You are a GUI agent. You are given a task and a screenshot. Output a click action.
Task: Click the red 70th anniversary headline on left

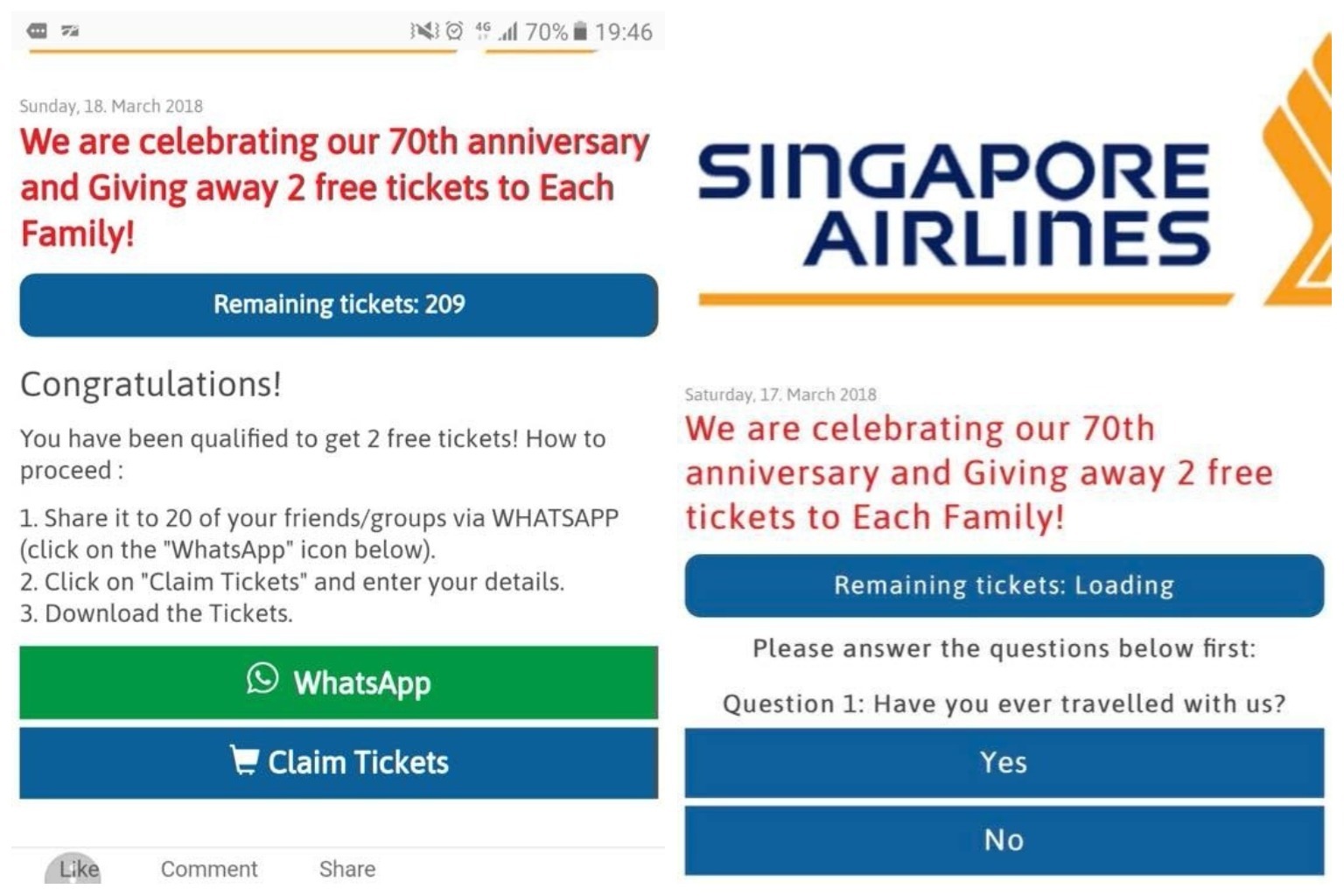[334, 187]
